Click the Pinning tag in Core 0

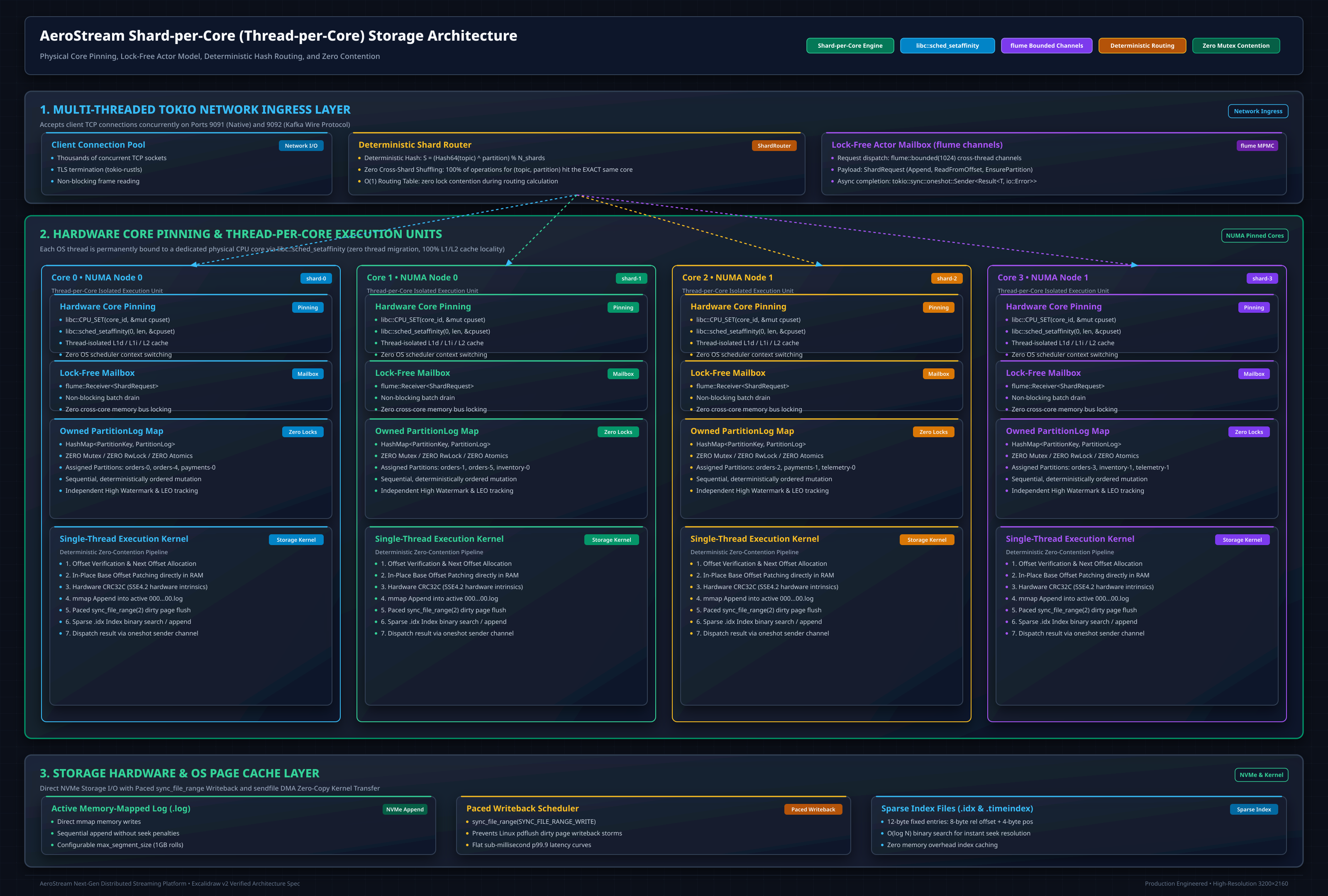(x=308, y=308)
